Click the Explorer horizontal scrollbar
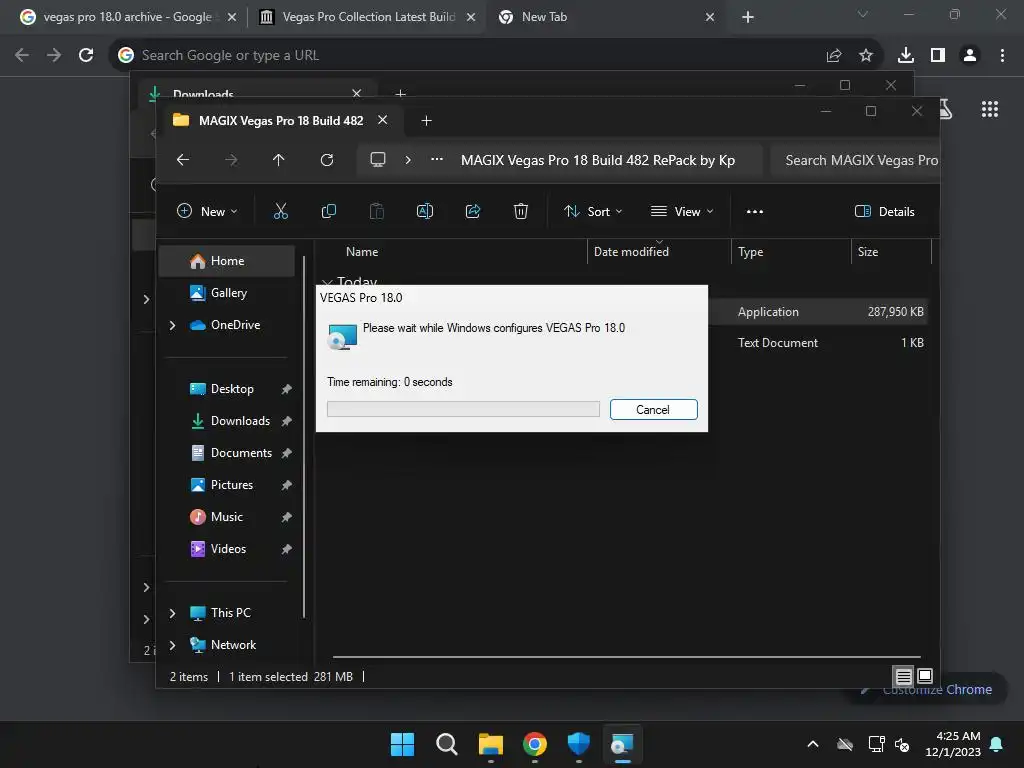The height and width of the screenshot is (768, 1024). pyautogui.click(x=626, y=657)
